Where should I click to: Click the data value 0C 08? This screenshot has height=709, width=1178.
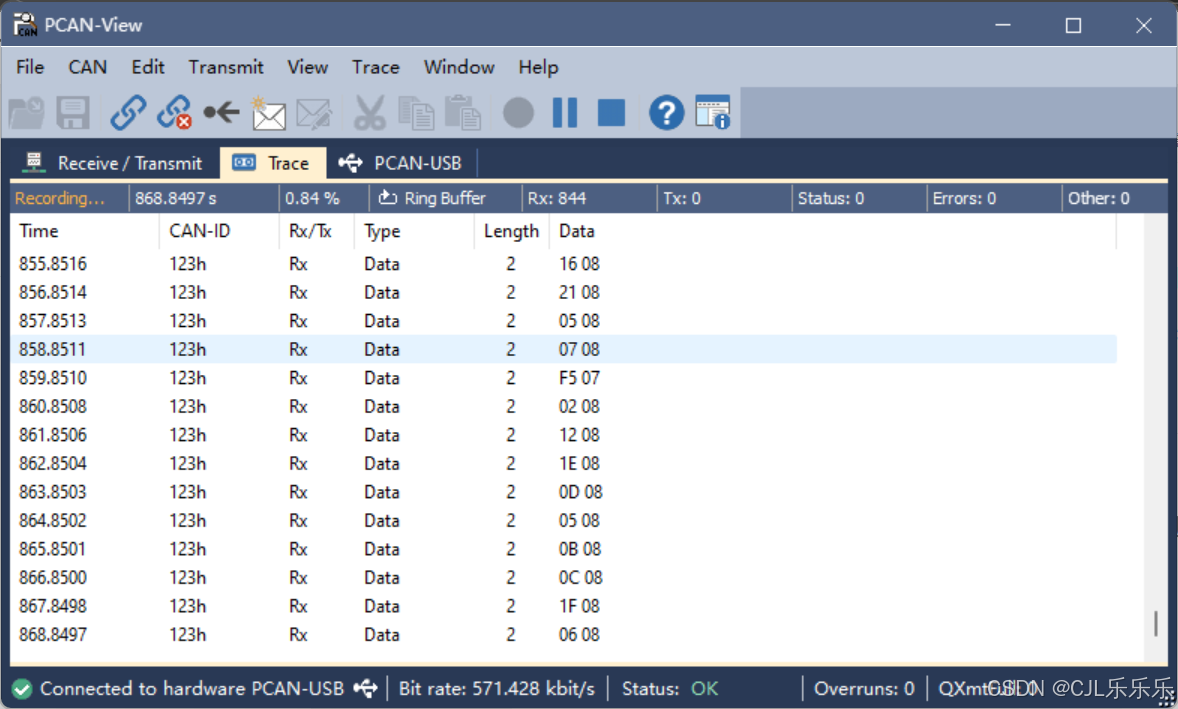(x=581, y=578)
